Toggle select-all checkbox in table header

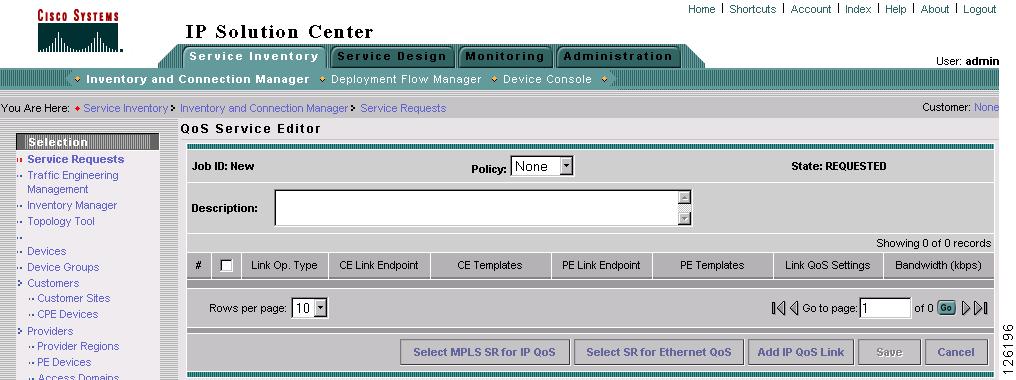pyautogui.click(x=226, y=265)
